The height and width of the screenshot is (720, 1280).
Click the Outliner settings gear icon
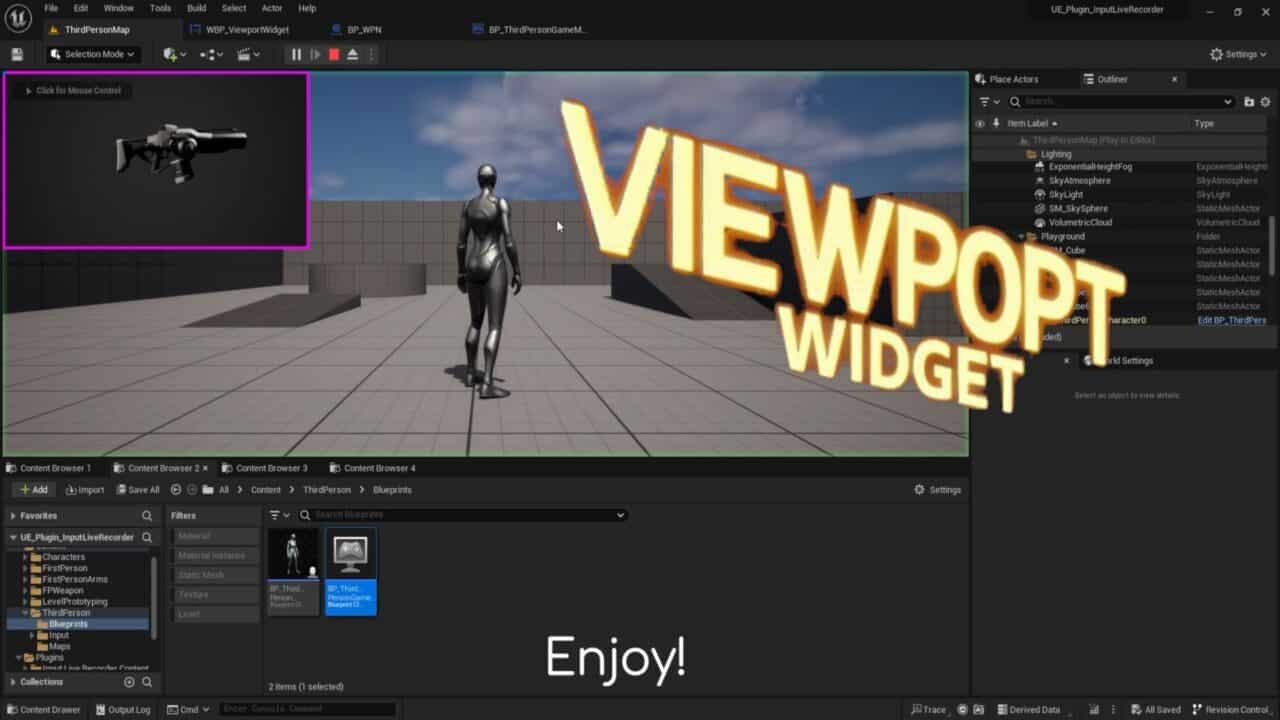point(1265,102)
